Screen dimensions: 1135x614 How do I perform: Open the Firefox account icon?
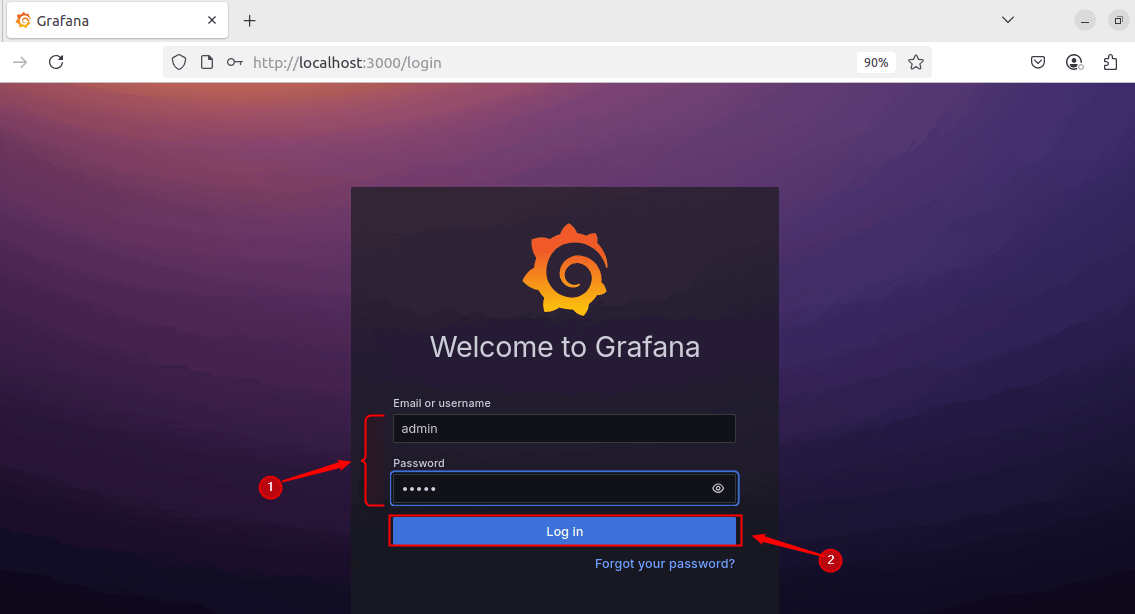(x=1074, y=62)
